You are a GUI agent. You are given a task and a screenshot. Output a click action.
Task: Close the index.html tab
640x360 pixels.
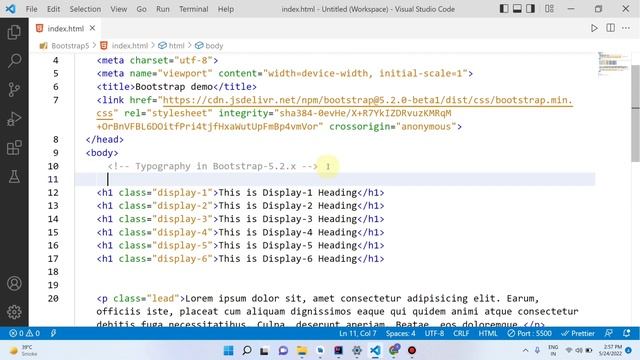click(93, 28)
